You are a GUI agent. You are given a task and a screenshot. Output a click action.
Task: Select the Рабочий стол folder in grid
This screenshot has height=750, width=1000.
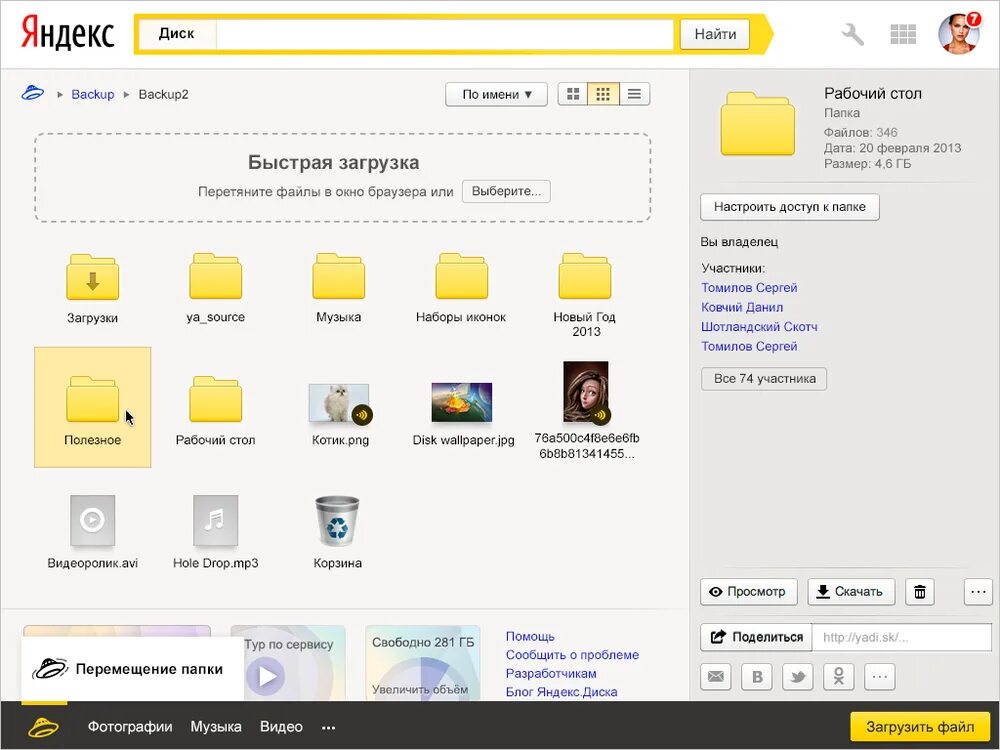216,400
